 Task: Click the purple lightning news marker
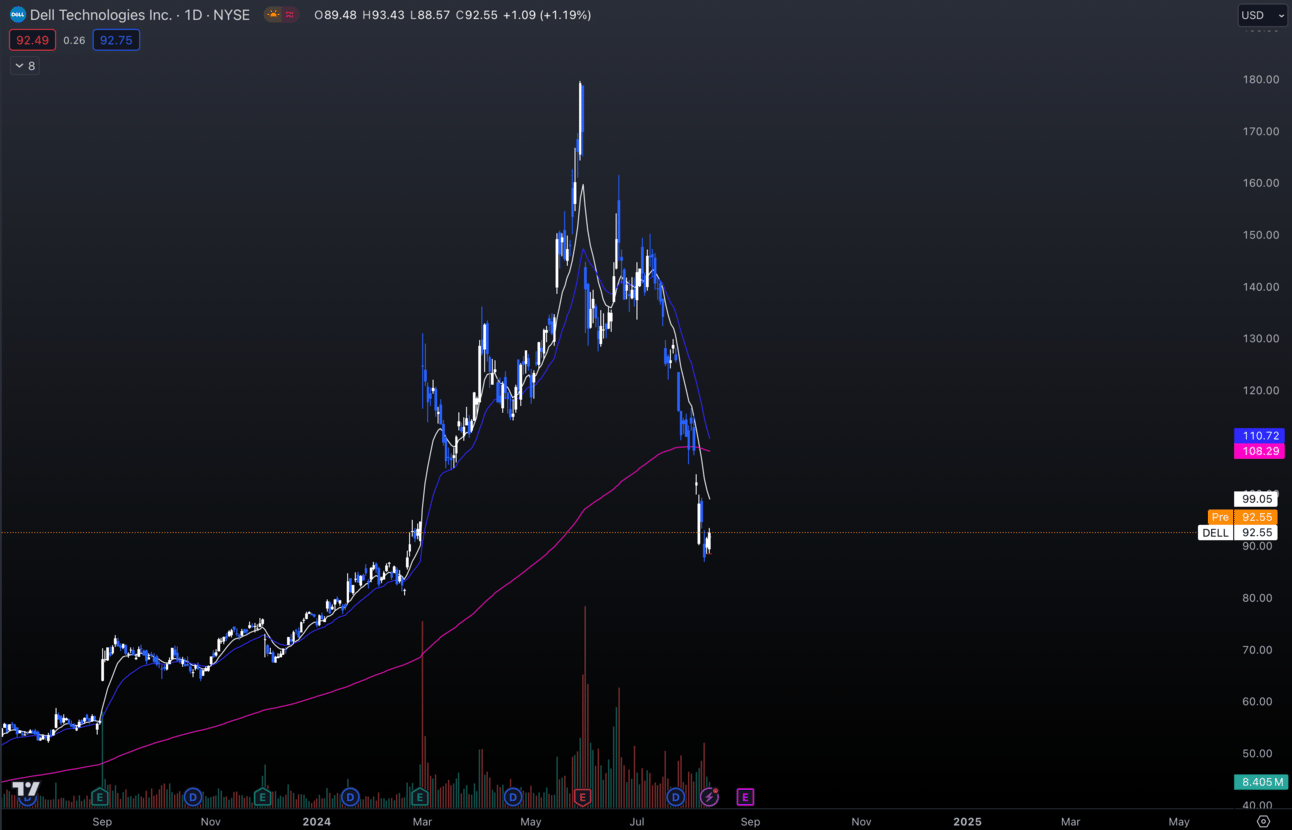(709, 797)
